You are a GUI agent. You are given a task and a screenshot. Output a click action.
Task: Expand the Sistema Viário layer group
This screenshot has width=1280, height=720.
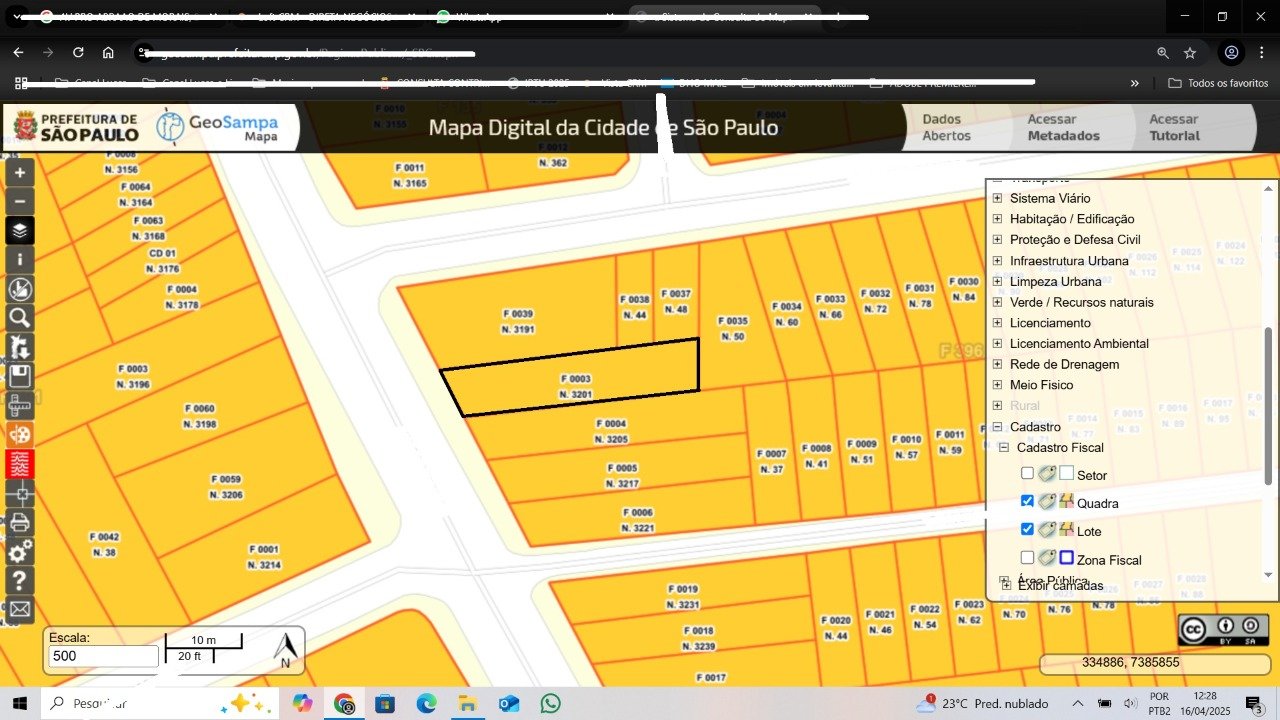[x=997, y=198]
